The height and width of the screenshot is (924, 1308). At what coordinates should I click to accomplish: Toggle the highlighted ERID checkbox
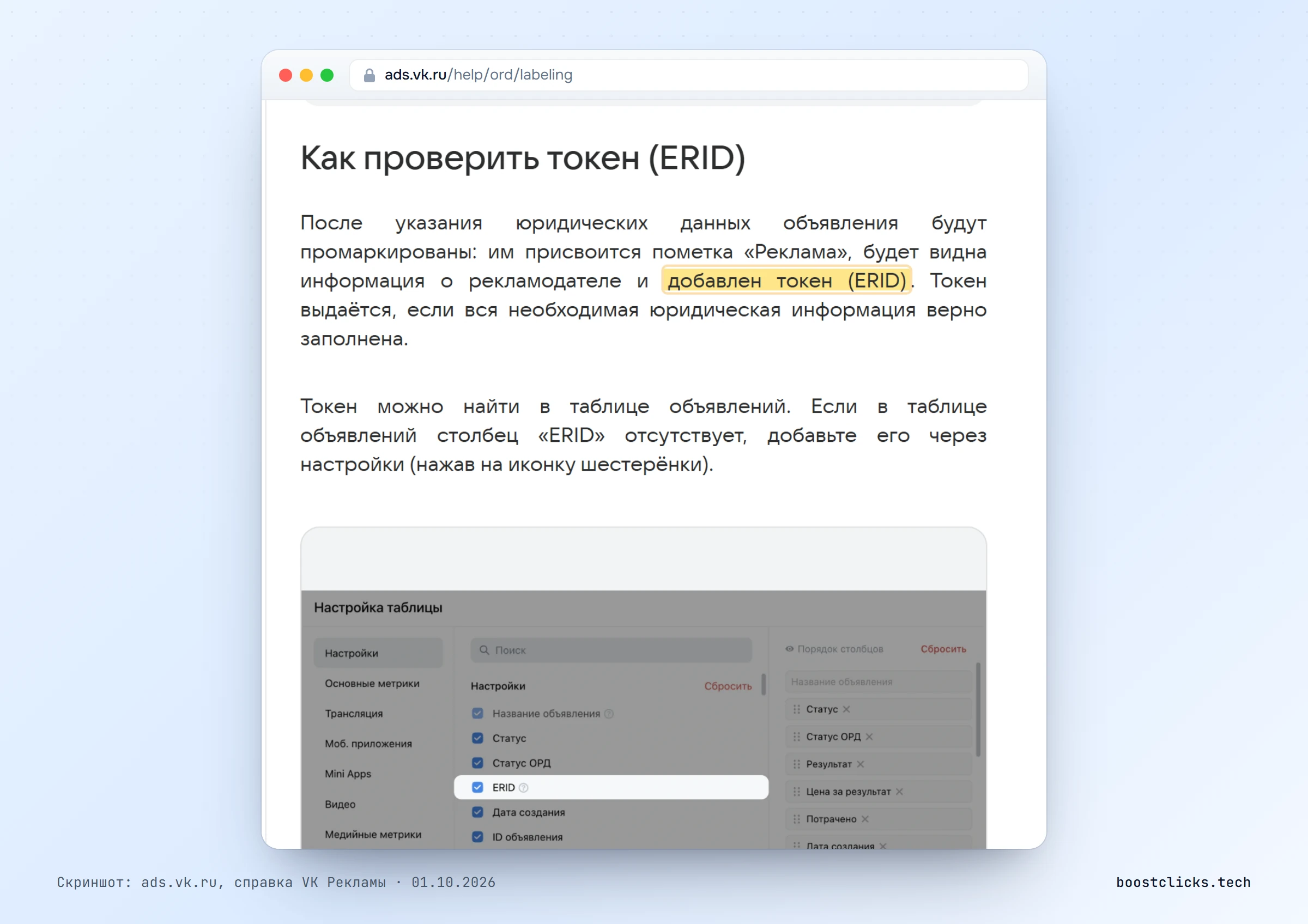(477, 787)
